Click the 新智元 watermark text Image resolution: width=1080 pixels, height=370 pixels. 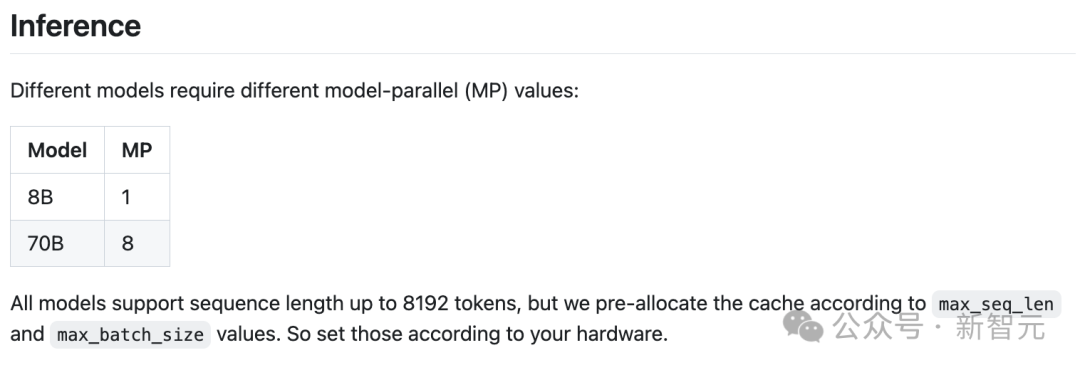point(1000,327)
